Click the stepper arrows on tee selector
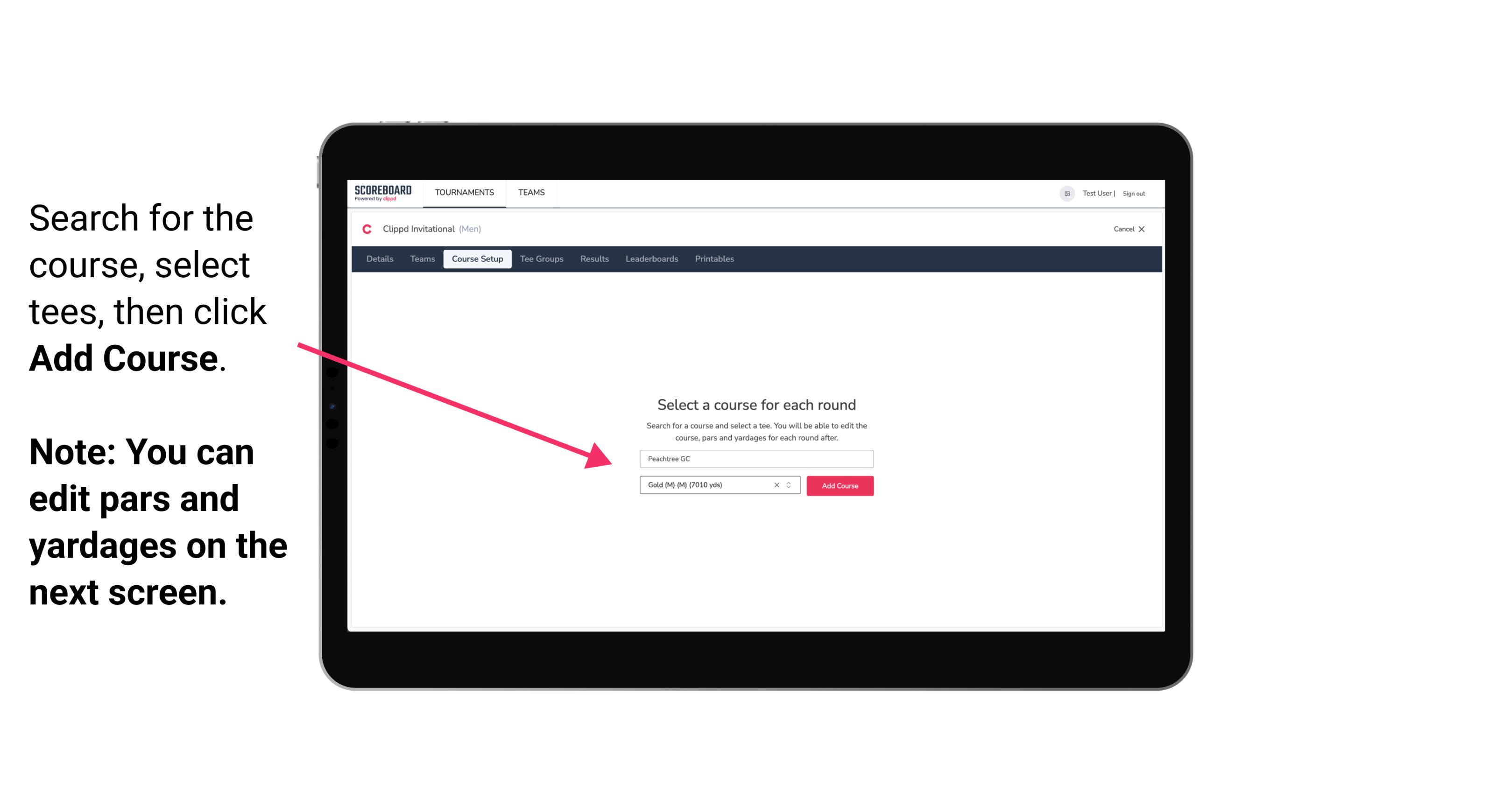This screenshot has height=812, width=1510. [790, 486]
